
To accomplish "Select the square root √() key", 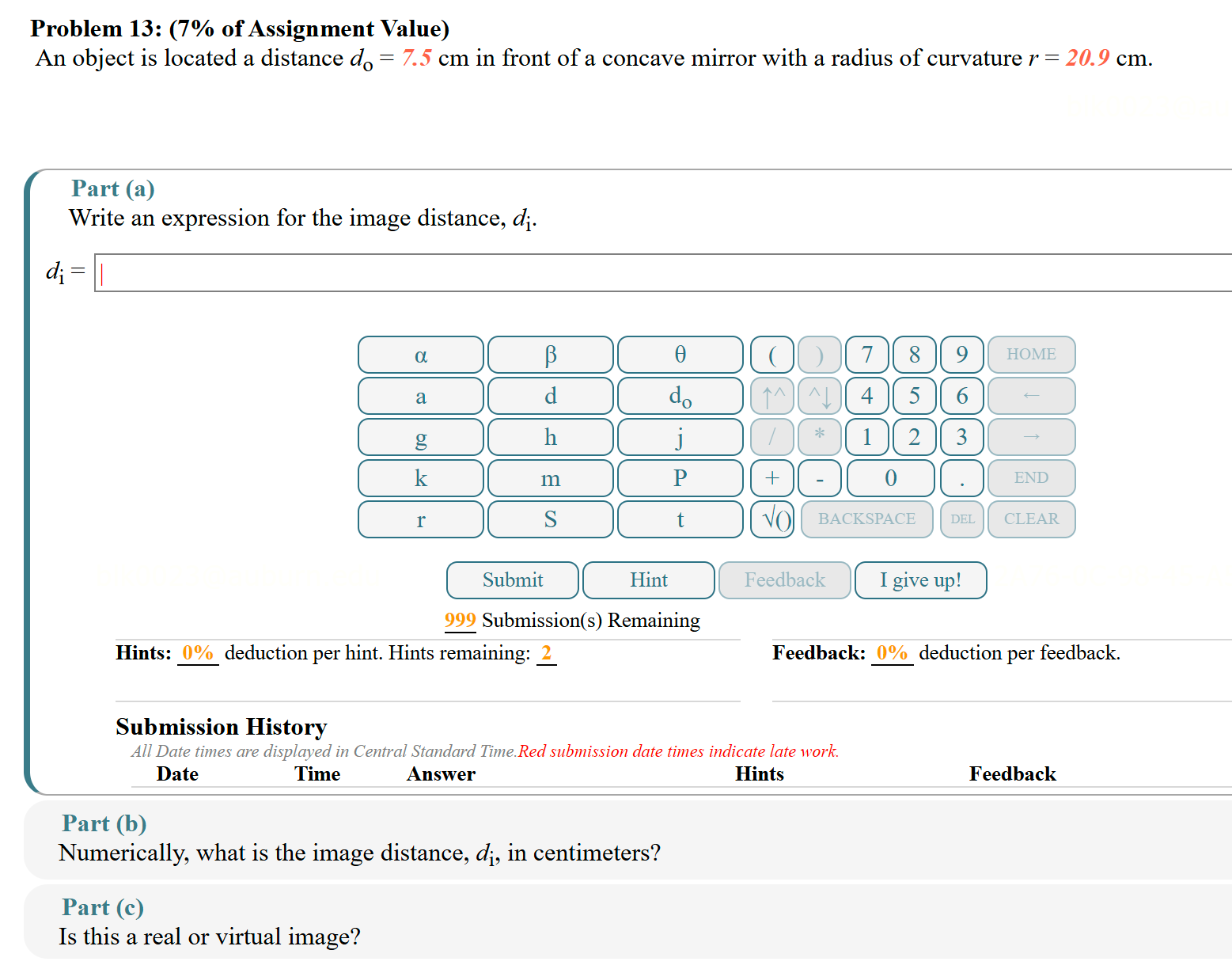I will click(x=771, y=519).
